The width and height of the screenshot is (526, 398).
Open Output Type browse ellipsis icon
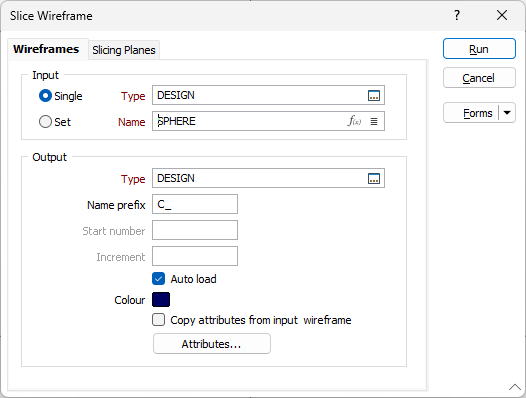pyautogui.click(x=374, y=179)
